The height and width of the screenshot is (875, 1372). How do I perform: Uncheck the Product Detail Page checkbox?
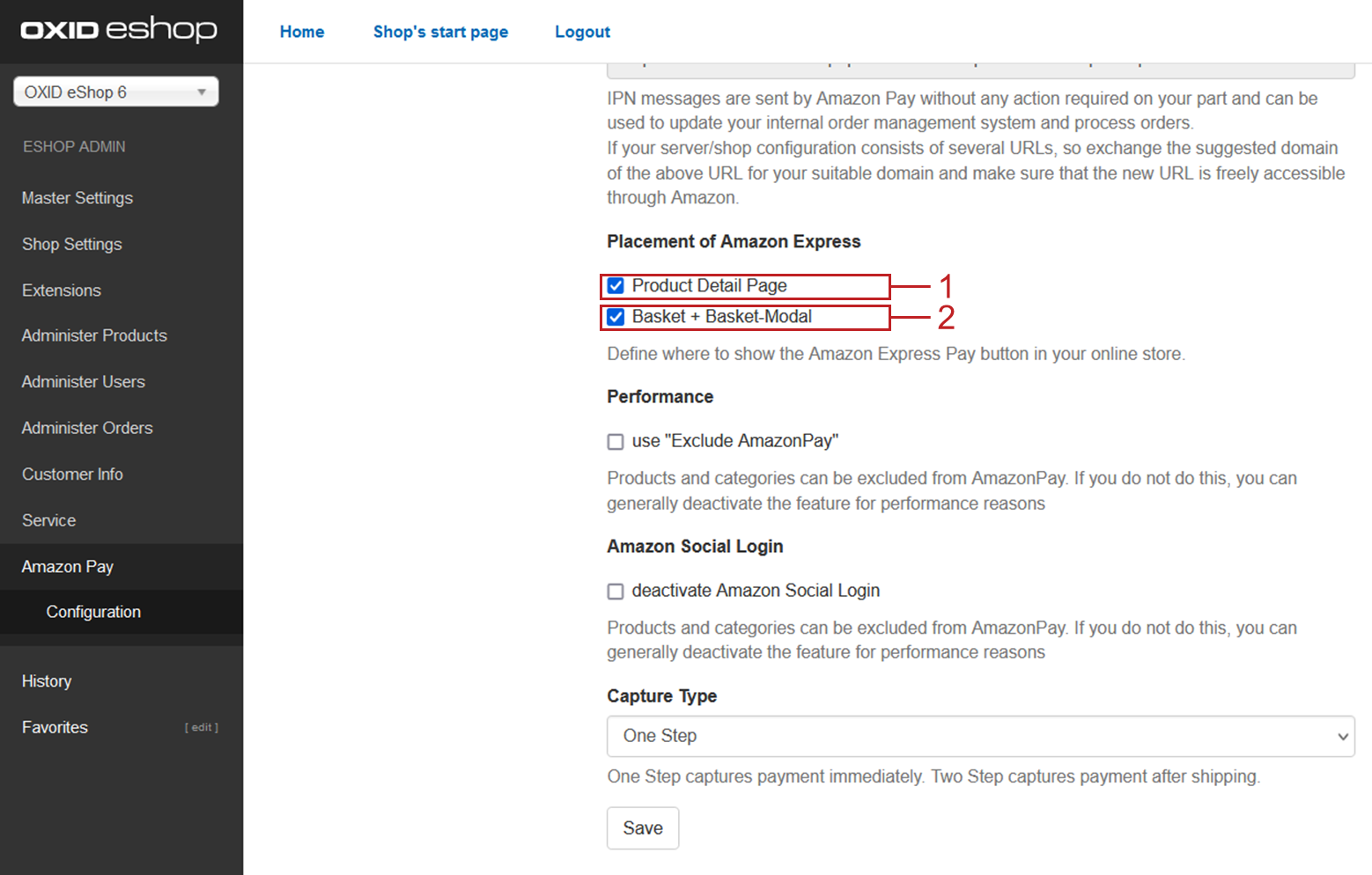(616, 286)
